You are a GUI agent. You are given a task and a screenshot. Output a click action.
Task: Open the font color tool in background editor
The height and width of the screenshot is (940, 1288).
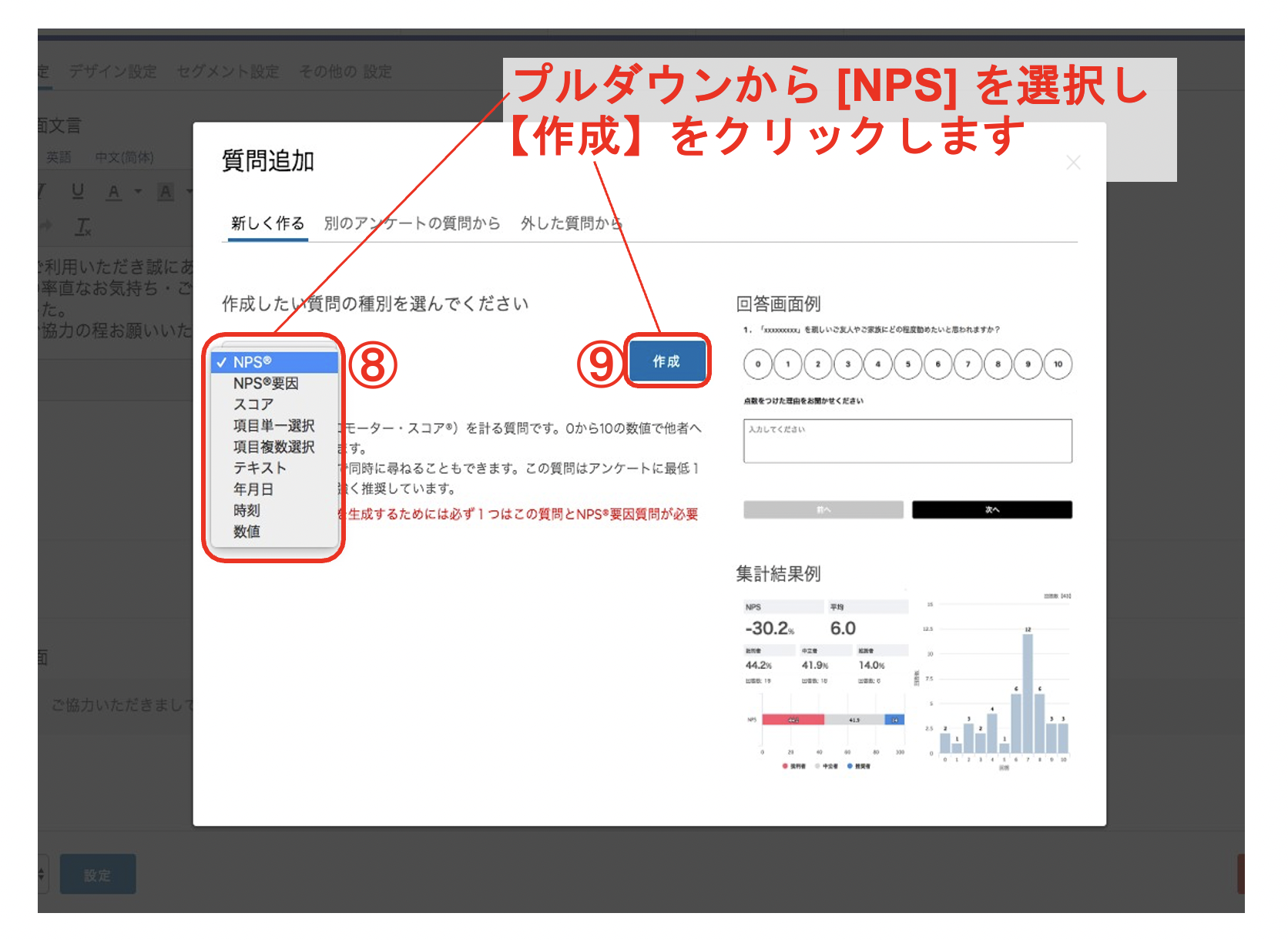pyautogui.click(x=114, y=192)
